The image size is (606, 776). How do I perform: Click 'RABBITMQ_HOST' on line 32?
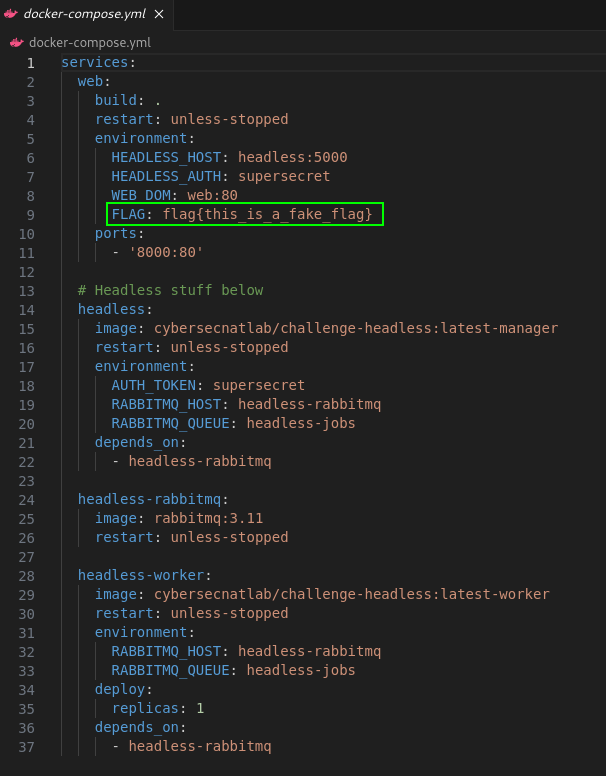(166, 651)
